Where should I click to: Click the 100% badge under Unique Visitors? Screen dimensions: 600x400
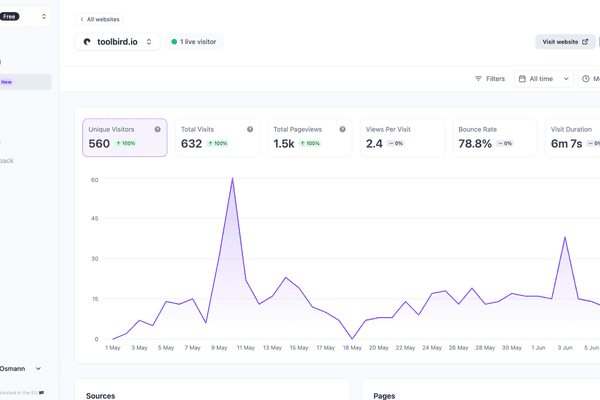click(x=126, y=144)
